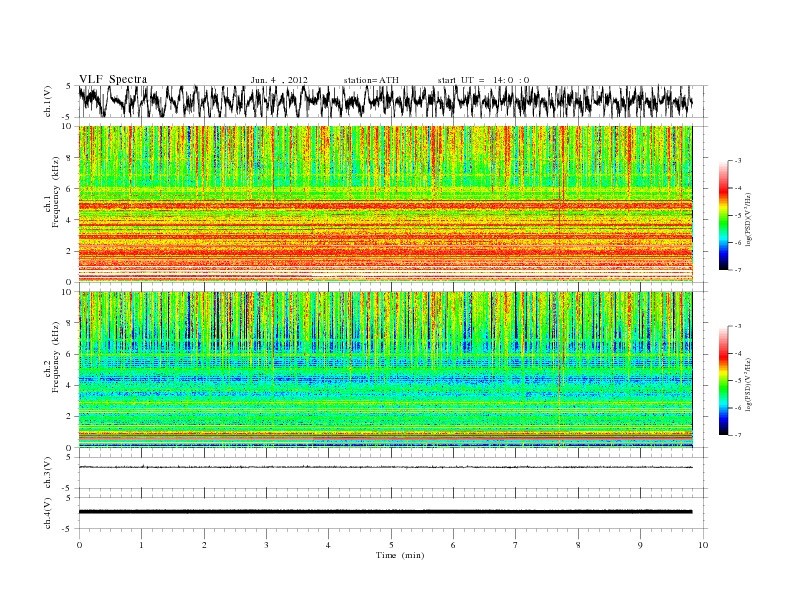Click the time axis tick label '3'
This screenshot has width=792, height=612.
tap(266, 545)
